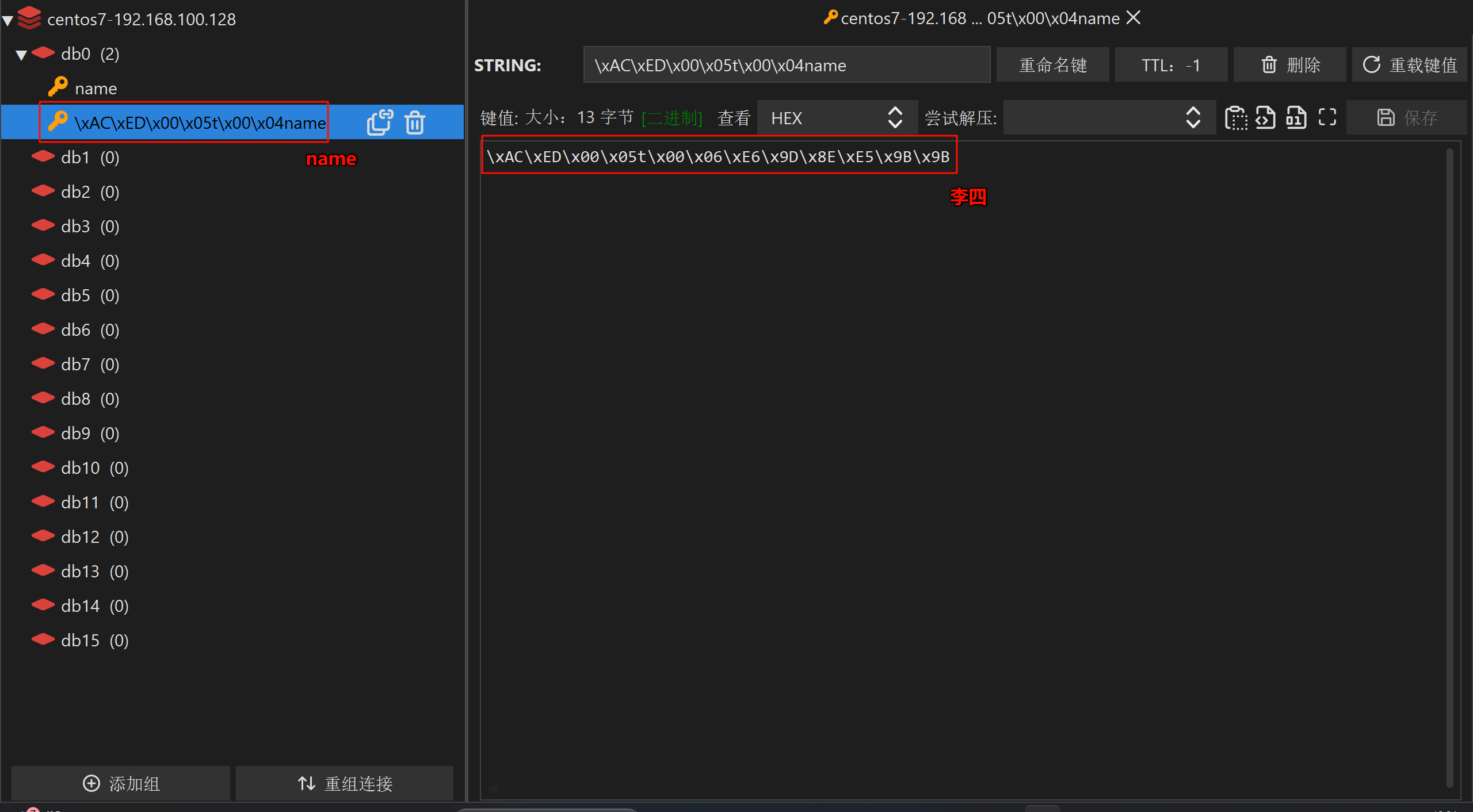Collapse the db0 database node
This screenshot has width=1473, height=812.
coord(21,55)
